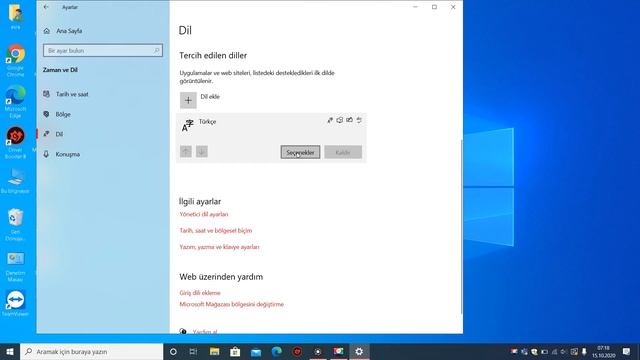The image size is (640, 360).
Task: Open Seçenekler for Türkçe
Action: click(x=300, y=152)
